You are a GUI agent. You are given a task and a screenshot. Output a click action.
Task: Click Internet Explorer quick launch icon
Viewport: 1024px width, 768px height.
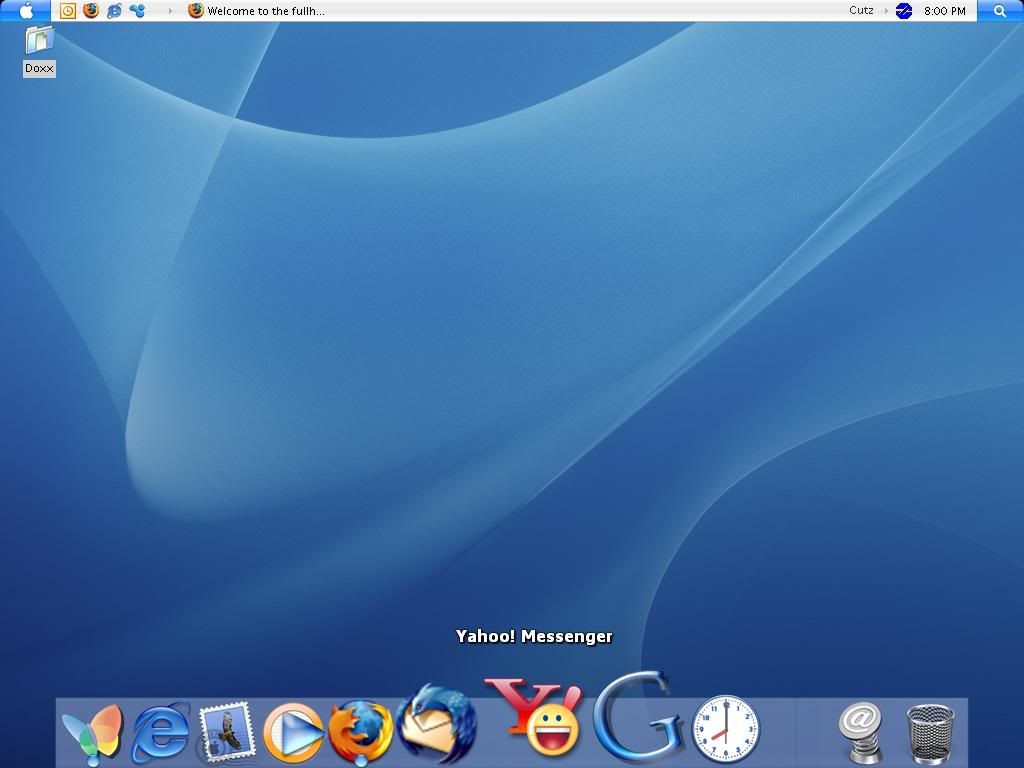(x=114, y=11)
